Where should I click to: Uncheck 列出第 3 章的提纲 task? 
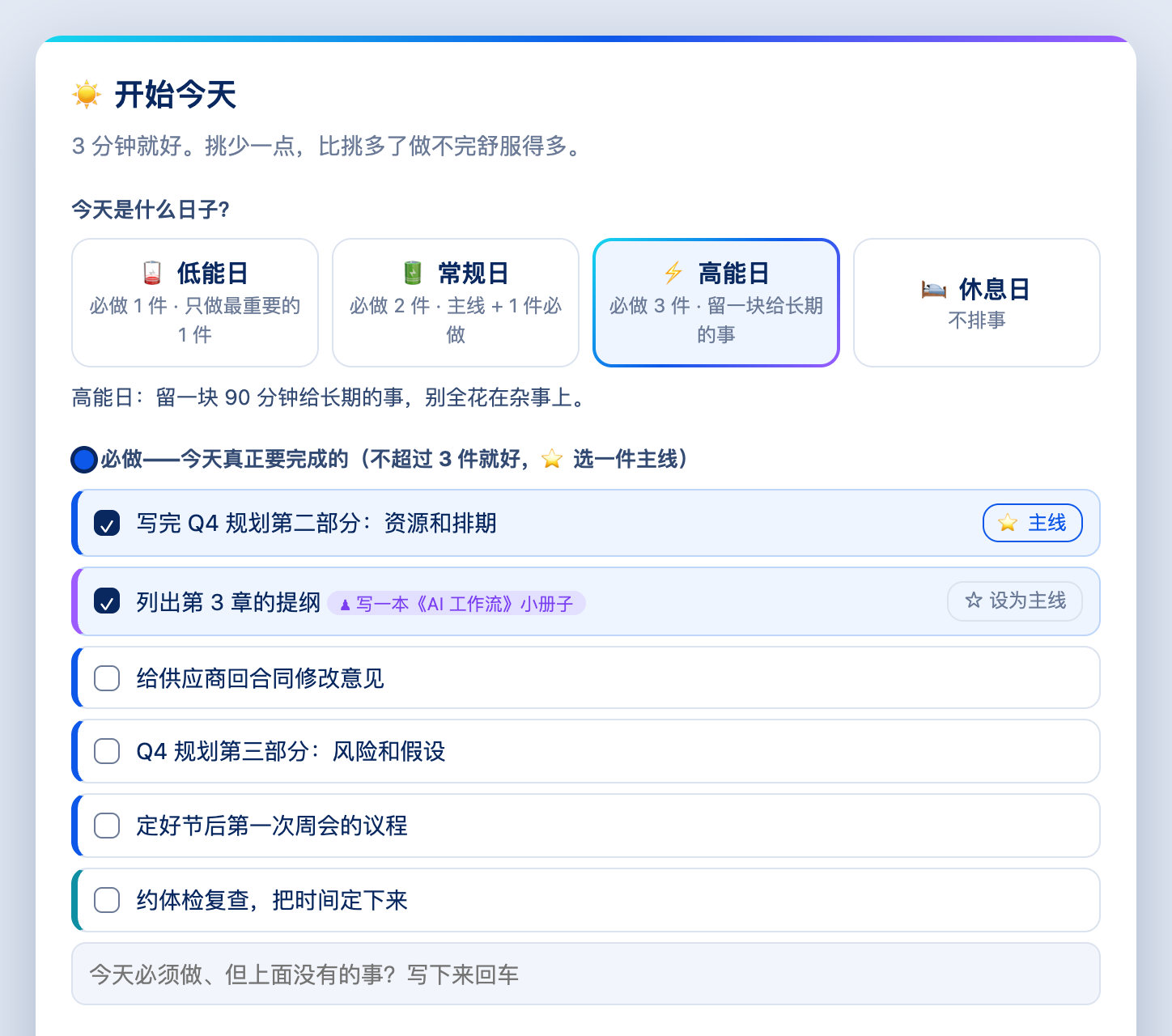coord(107,601)
